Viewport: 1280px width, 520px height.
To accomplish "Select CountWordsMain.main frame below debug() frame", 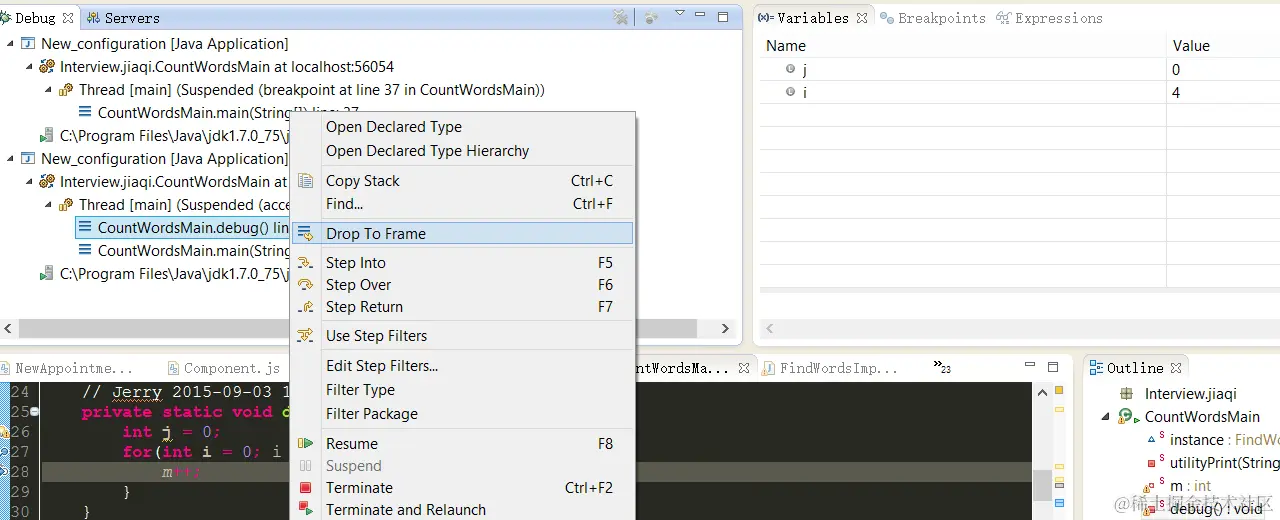I will [183, 251].
